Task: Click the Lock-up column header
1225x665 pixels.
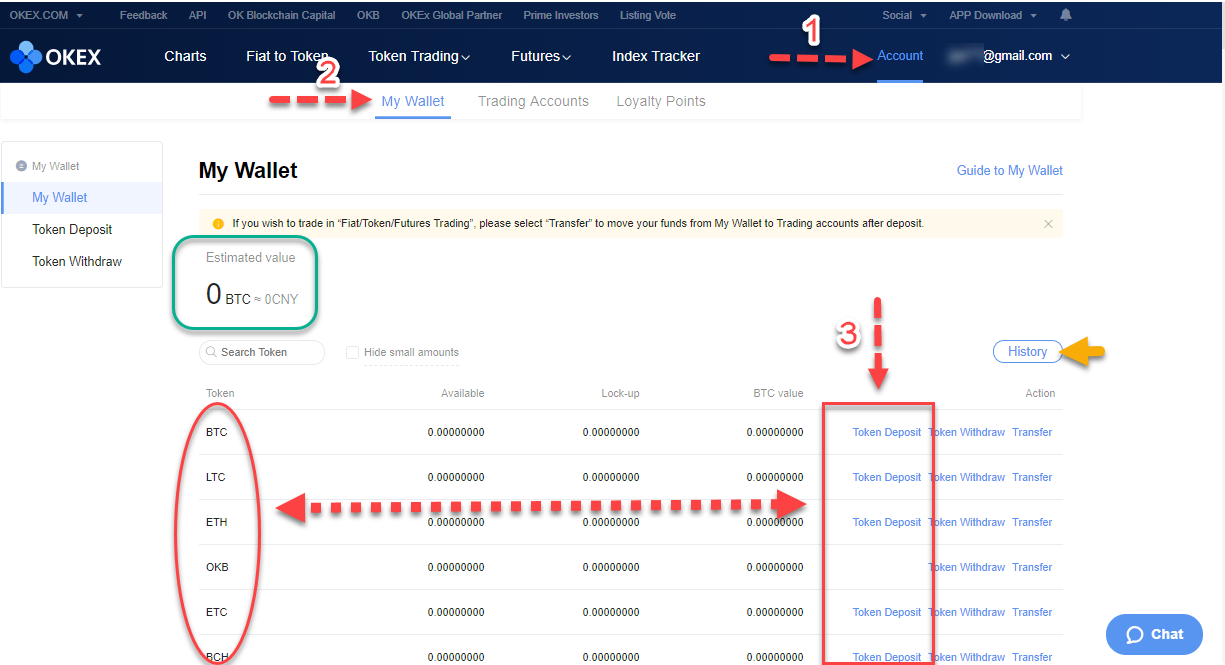Action: tap(620, 393)
